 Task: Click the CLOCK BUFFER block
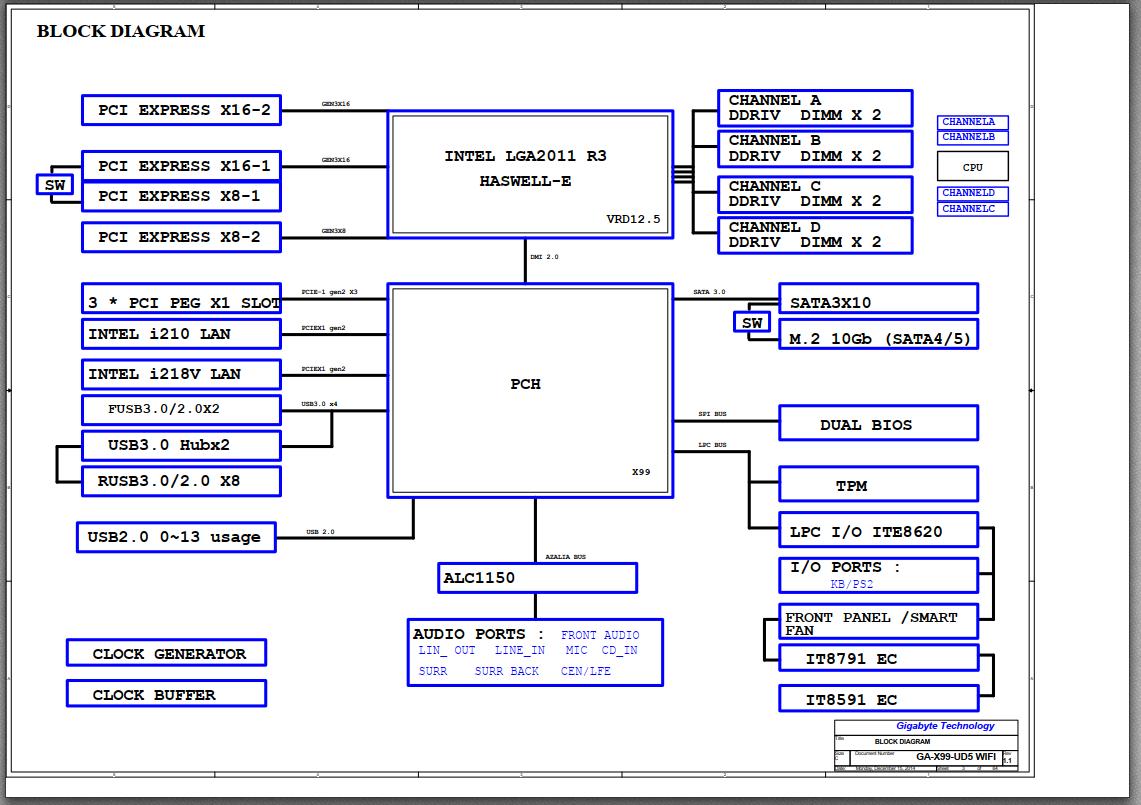tap(167, 694)
